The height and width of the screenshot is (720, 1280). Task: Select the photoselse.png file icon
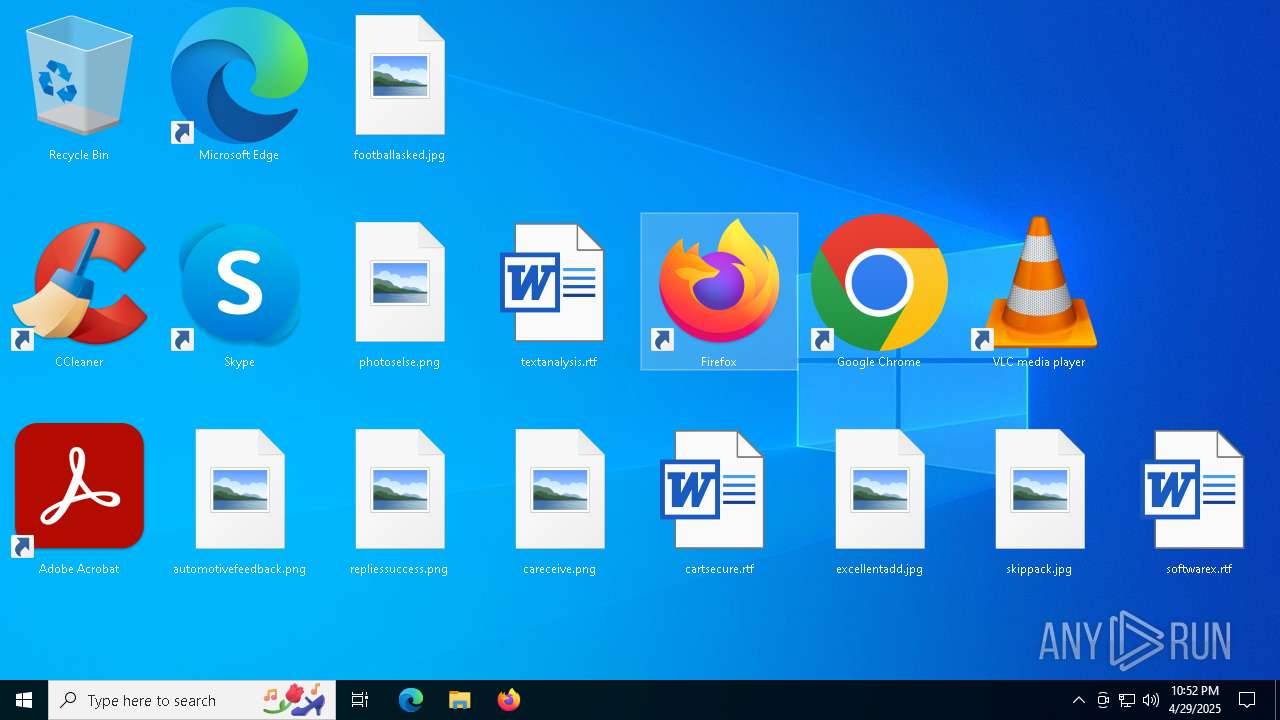tap(399, 295)
